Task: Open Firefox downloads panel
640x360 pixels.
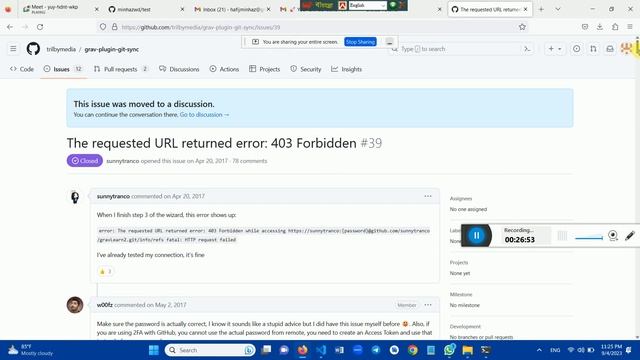Action: click(x=600, y=27)
